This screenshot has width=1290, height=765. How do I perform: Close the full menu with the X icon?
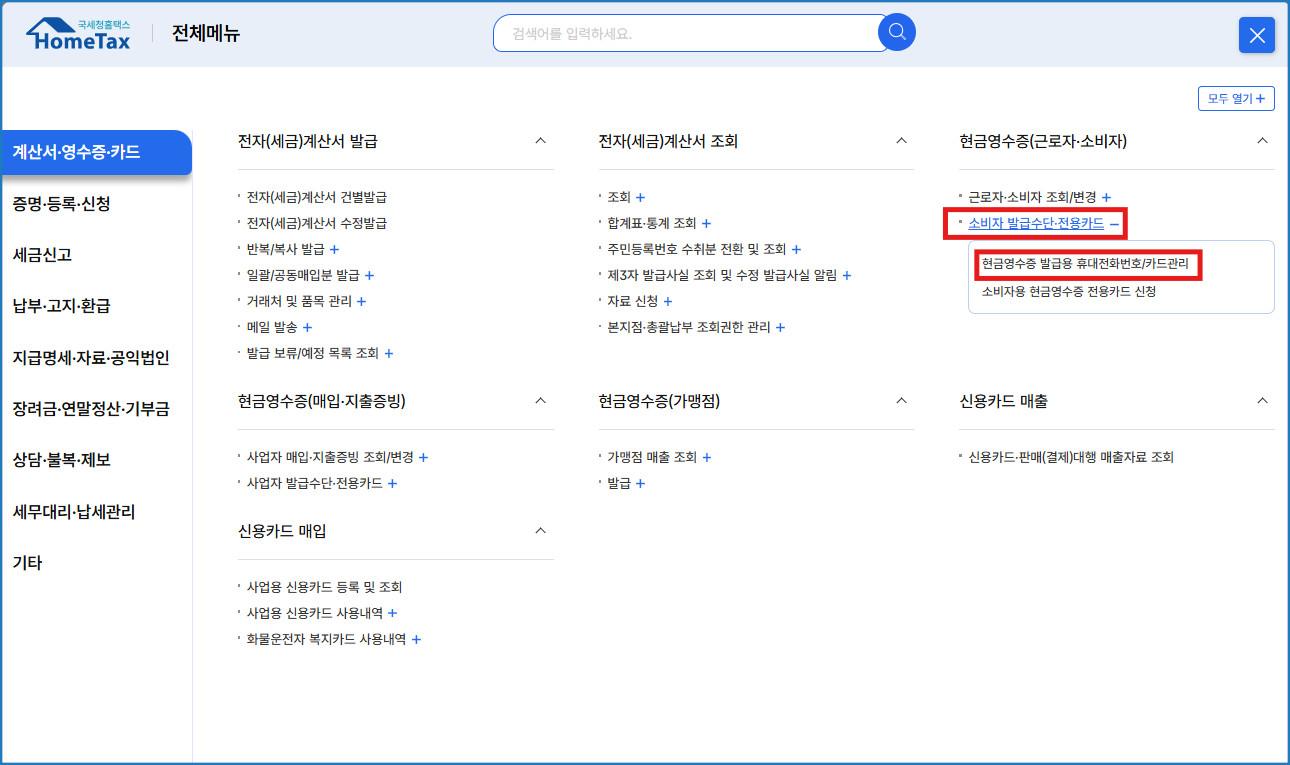(1257, 35)
